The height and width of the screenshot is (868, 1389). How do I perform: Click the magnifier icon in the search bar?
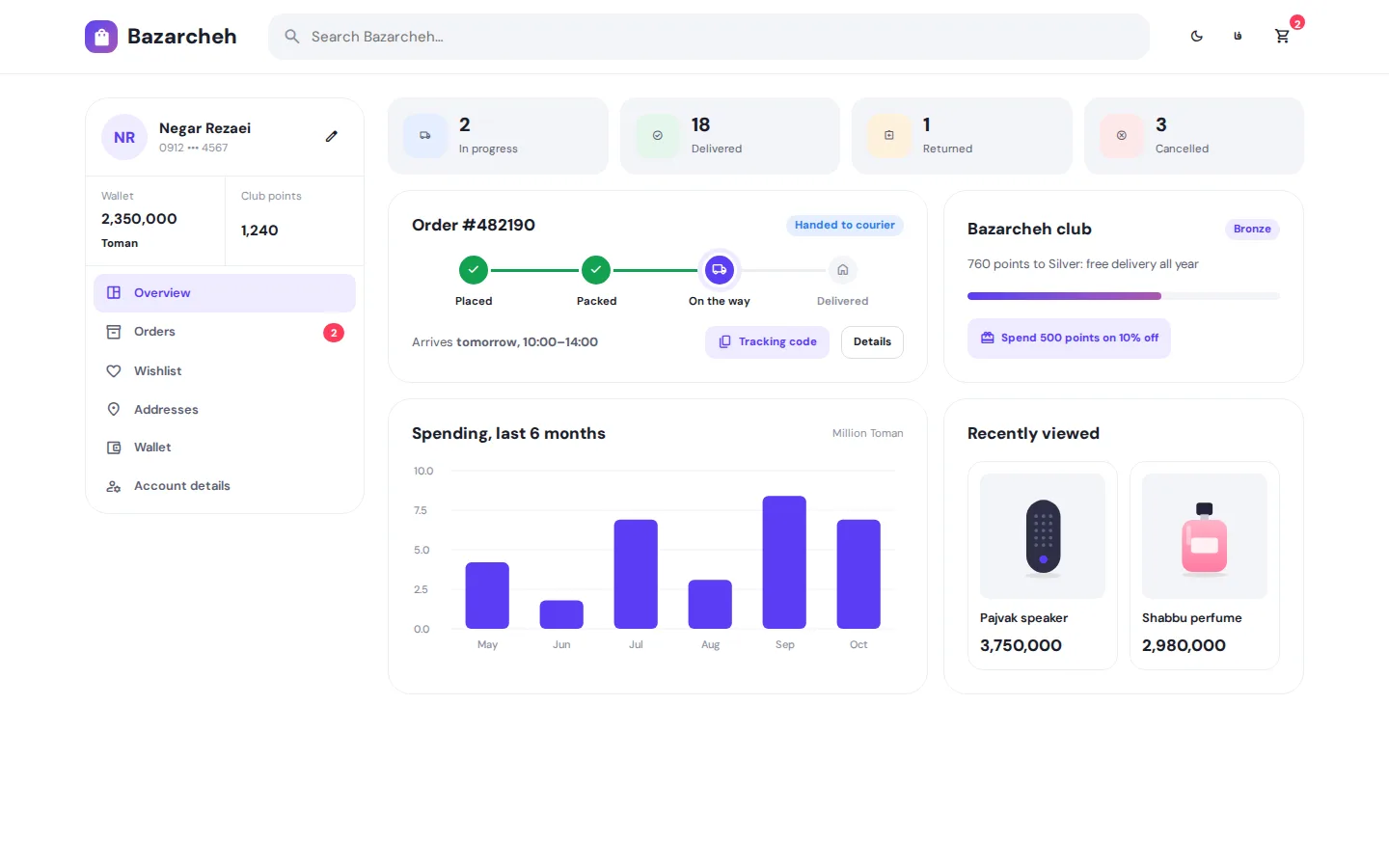coord(291,37)
